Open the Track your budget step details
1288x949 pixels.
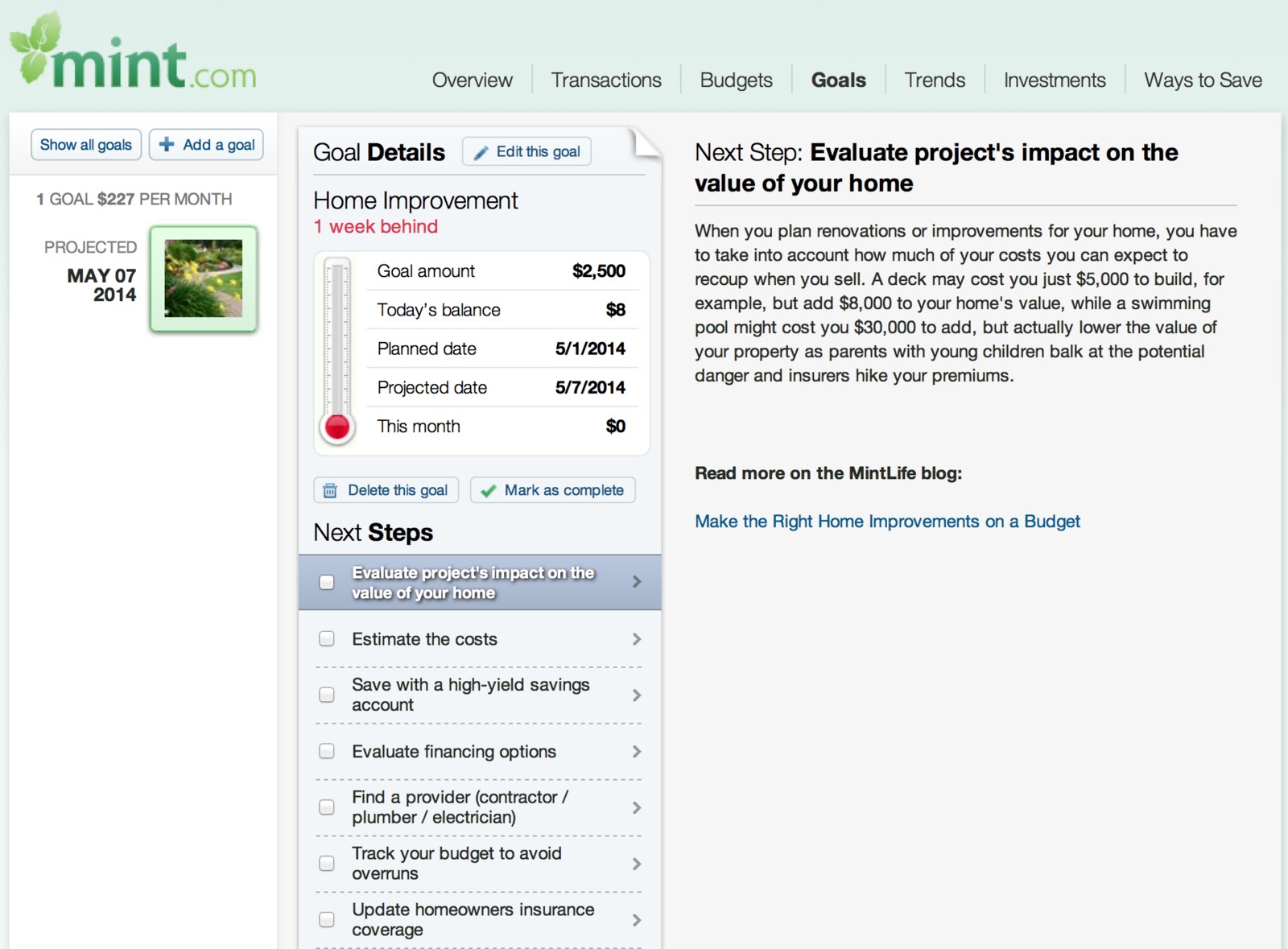point(637,864)
